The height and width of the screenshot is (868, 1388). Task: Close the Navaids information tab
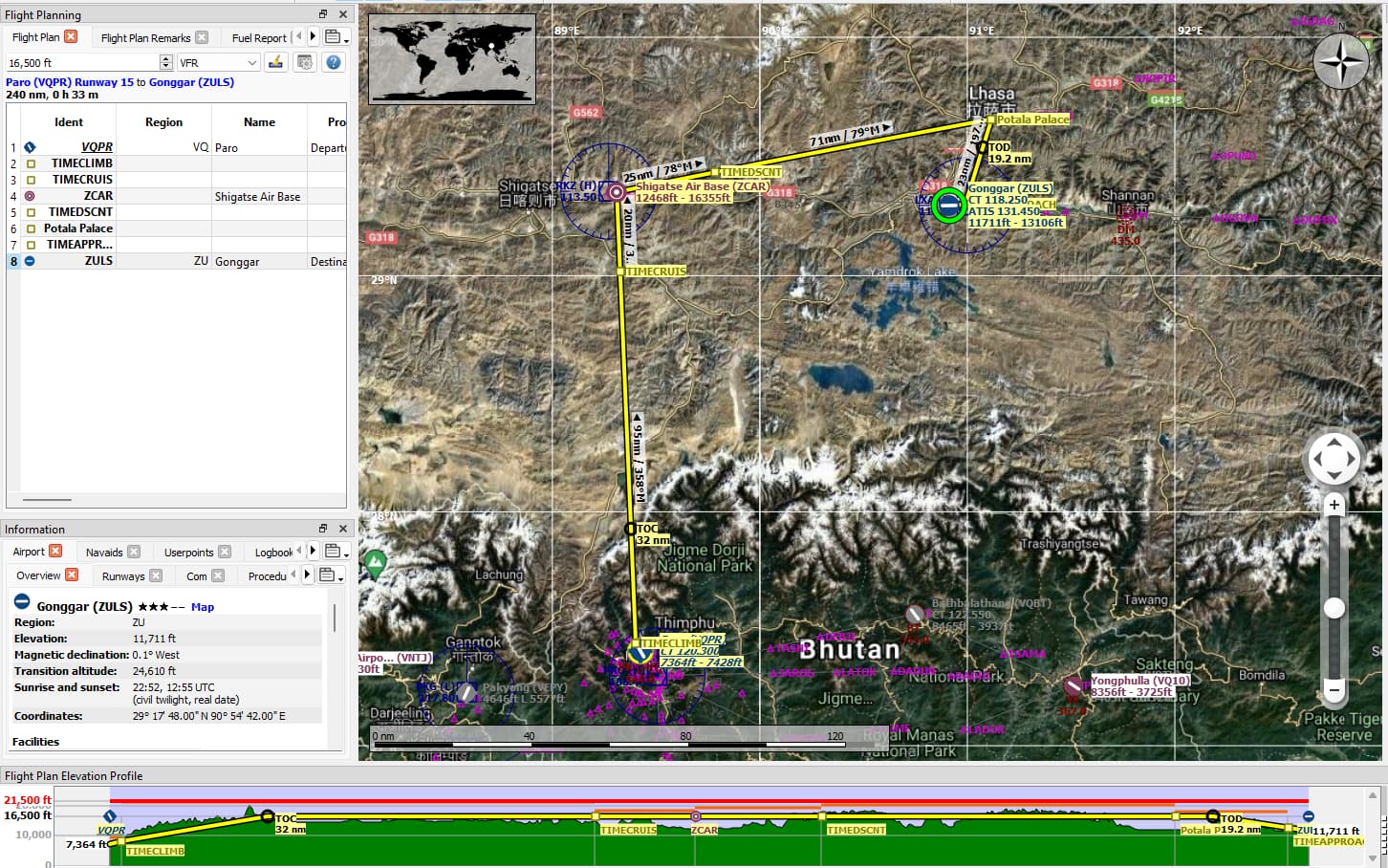[x=134, y=552]
